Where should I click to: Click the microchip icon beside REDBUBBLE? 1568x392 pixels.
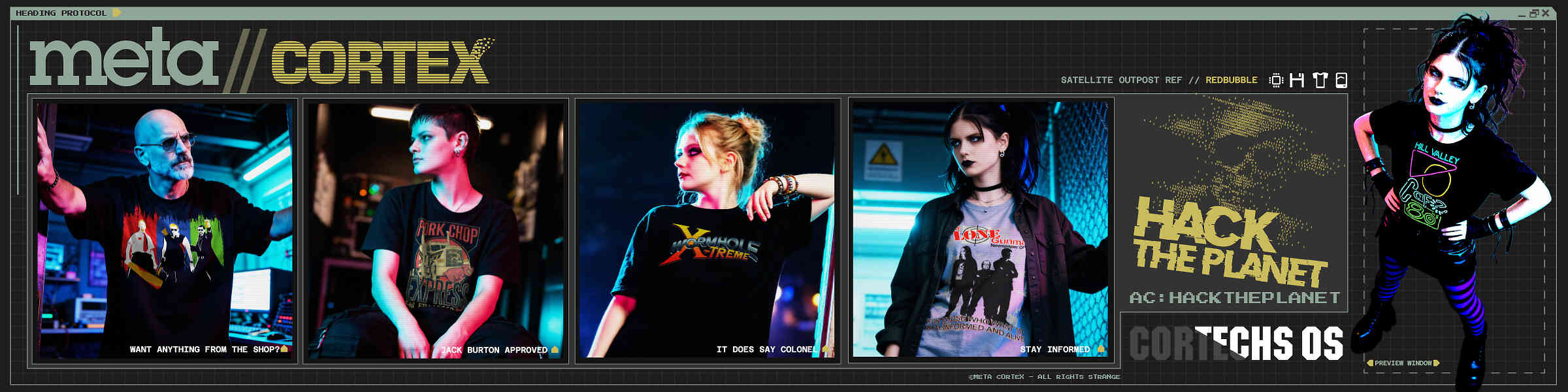1275,80
